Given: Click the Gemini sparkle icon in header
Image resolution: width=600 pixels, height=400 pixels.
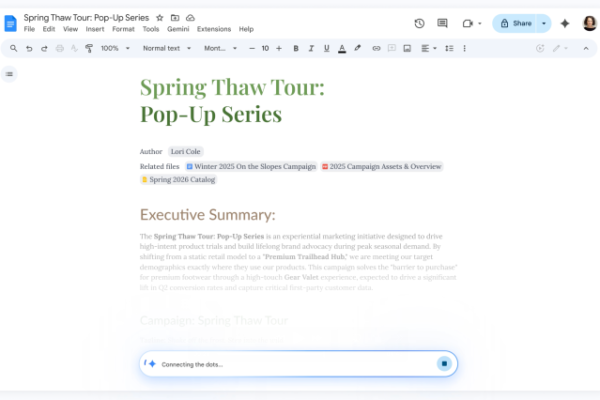Looking at the screenshot, I should (x=565, y=23).
